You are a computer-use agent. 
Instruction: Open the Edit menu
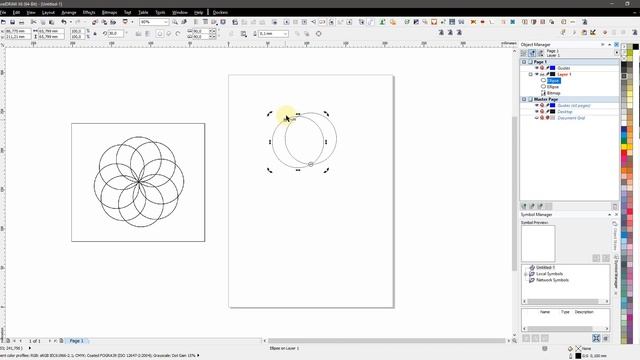click(x=16, y=13)
